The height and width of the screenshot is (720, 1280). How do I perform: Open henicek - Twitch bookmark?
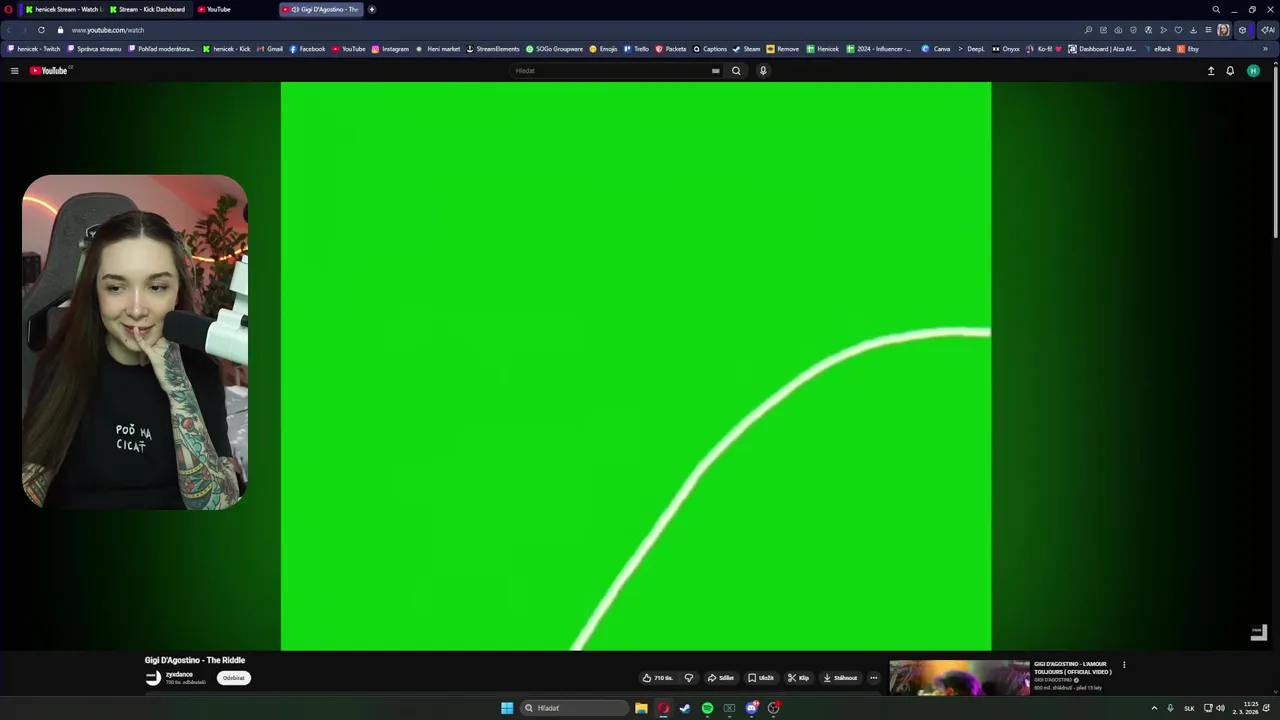[33, 49]
